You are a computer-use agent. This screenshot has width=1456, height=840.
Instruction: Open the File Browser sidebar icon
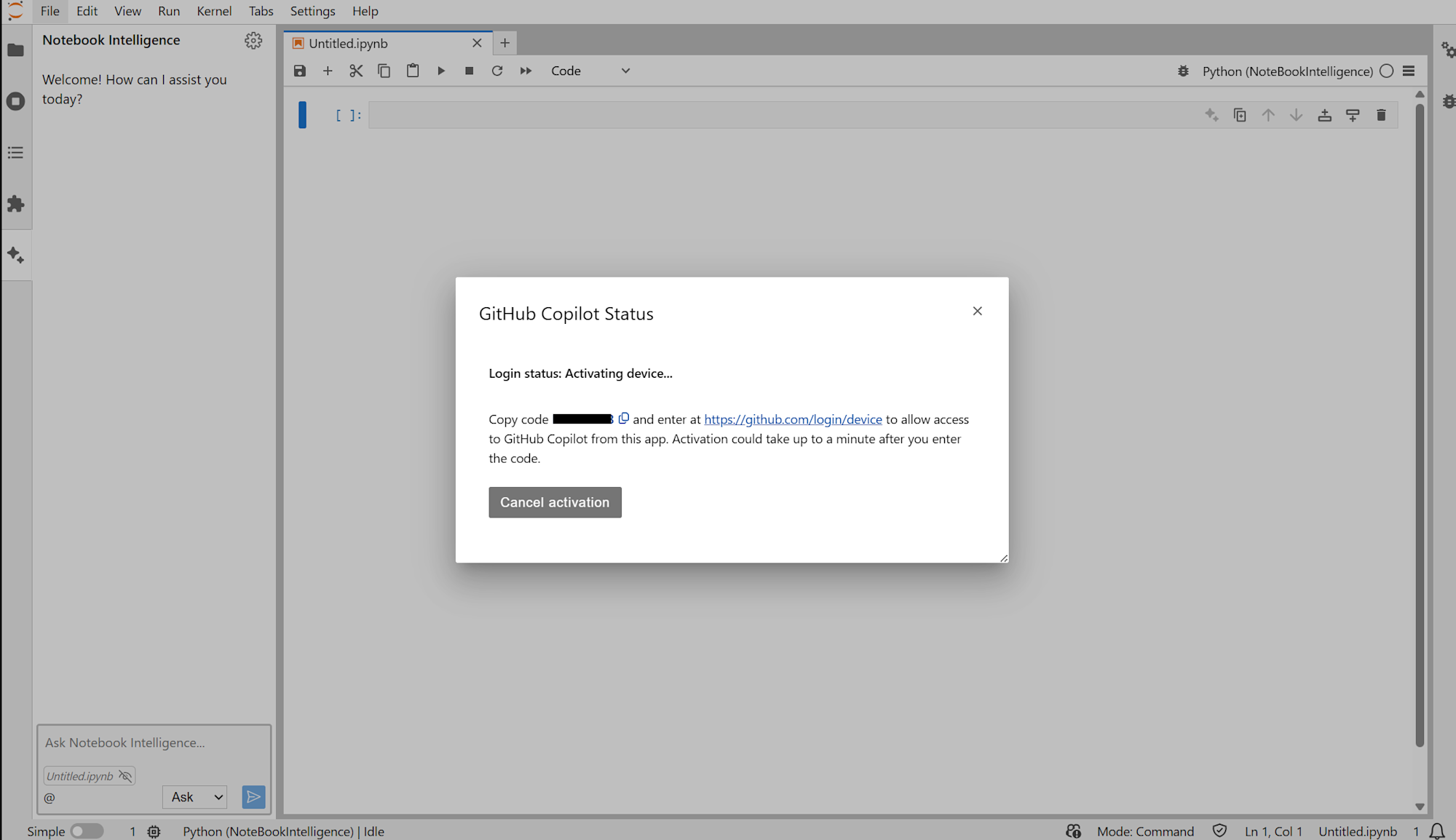[x=15, y=50]
